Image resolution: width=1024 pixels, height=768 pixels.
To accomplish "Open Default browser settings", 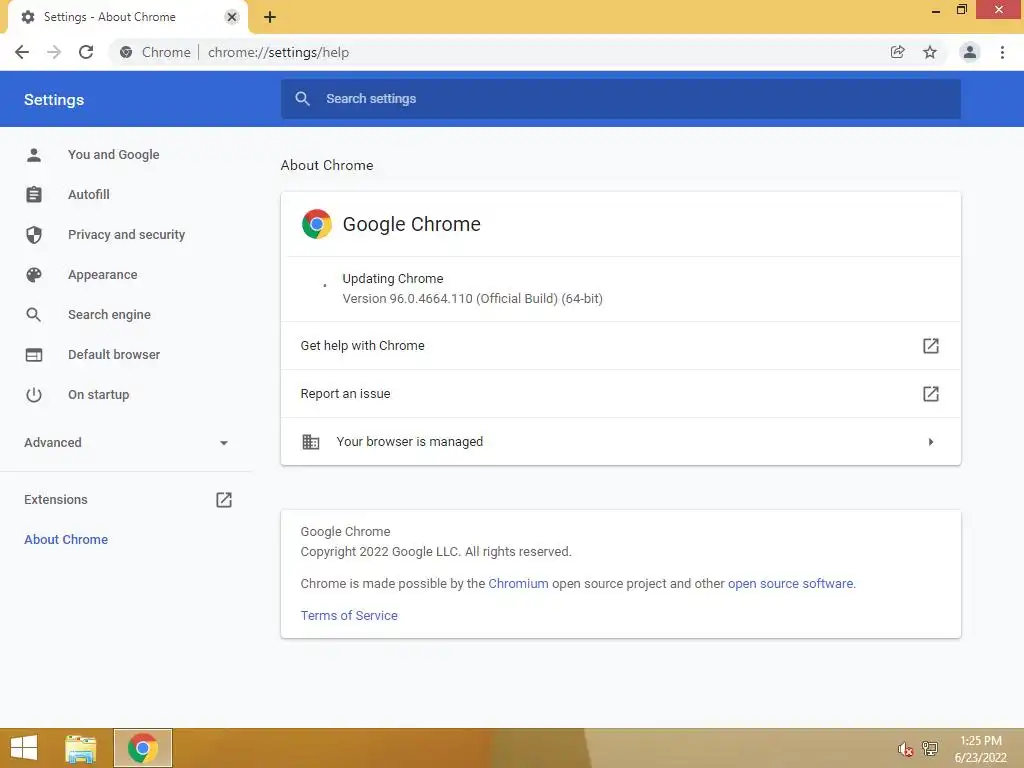I will click(x=114, y=355).
